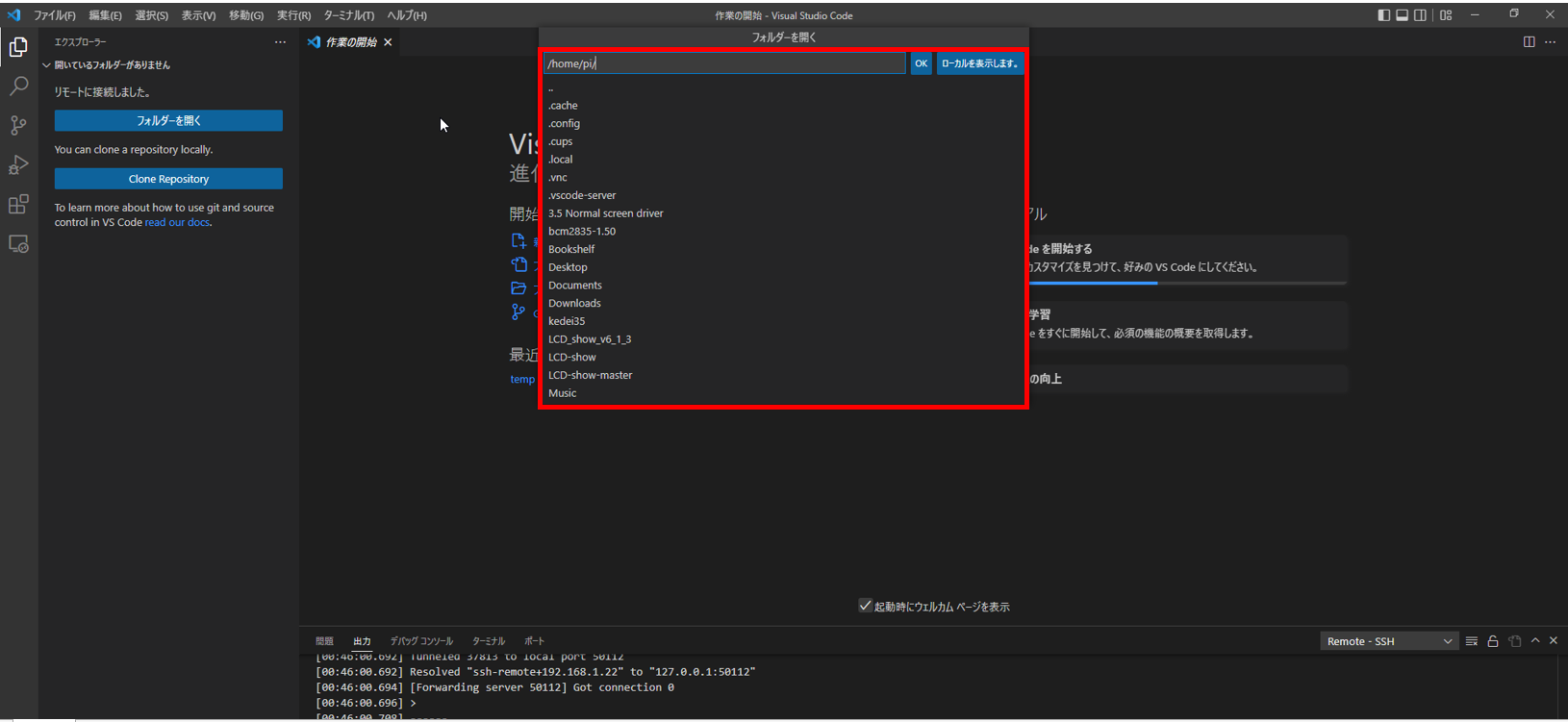Confirm folder path with OK button

click(921, 63)
